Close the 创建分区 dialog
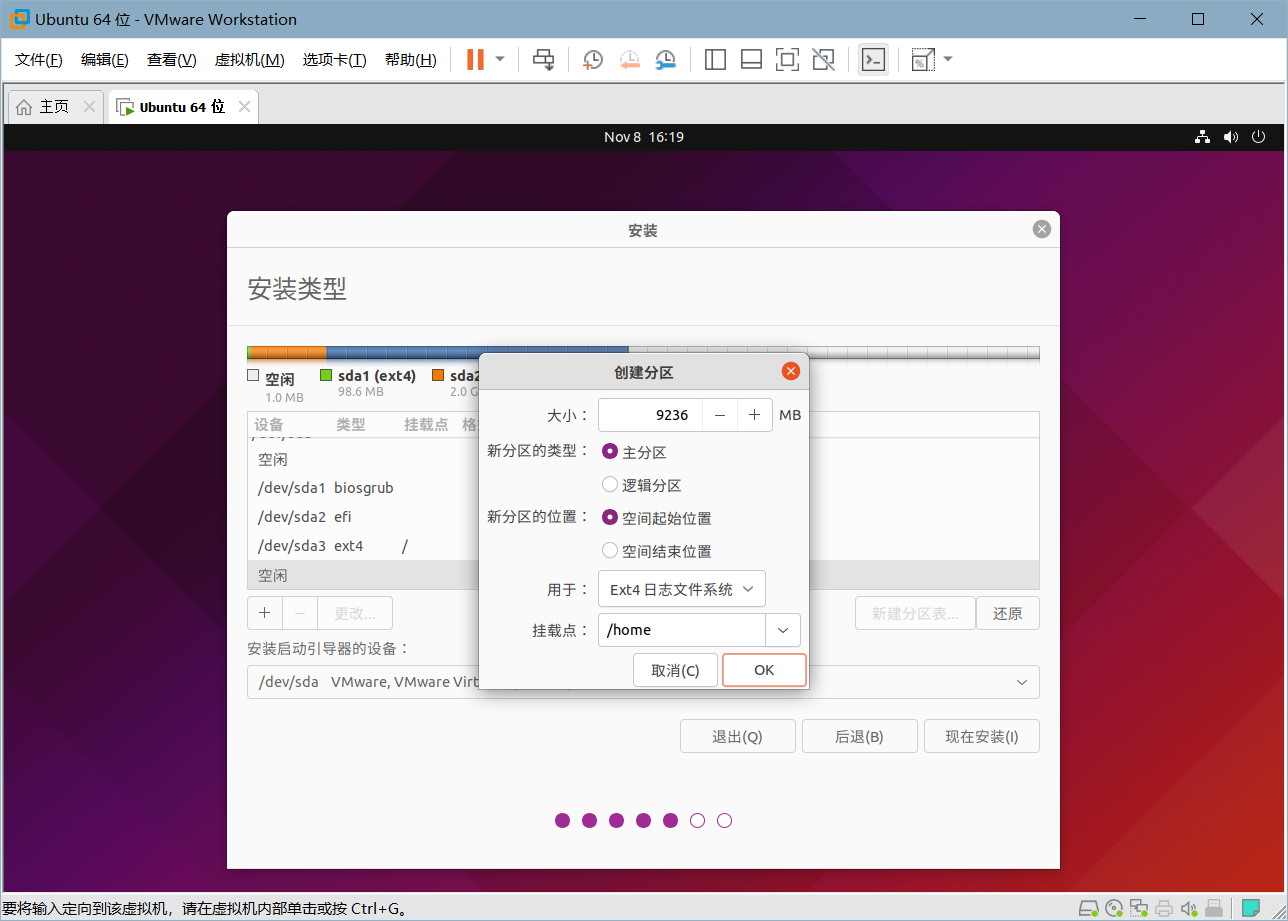This screenshot has height=921, width=1288. coord(790,371)
